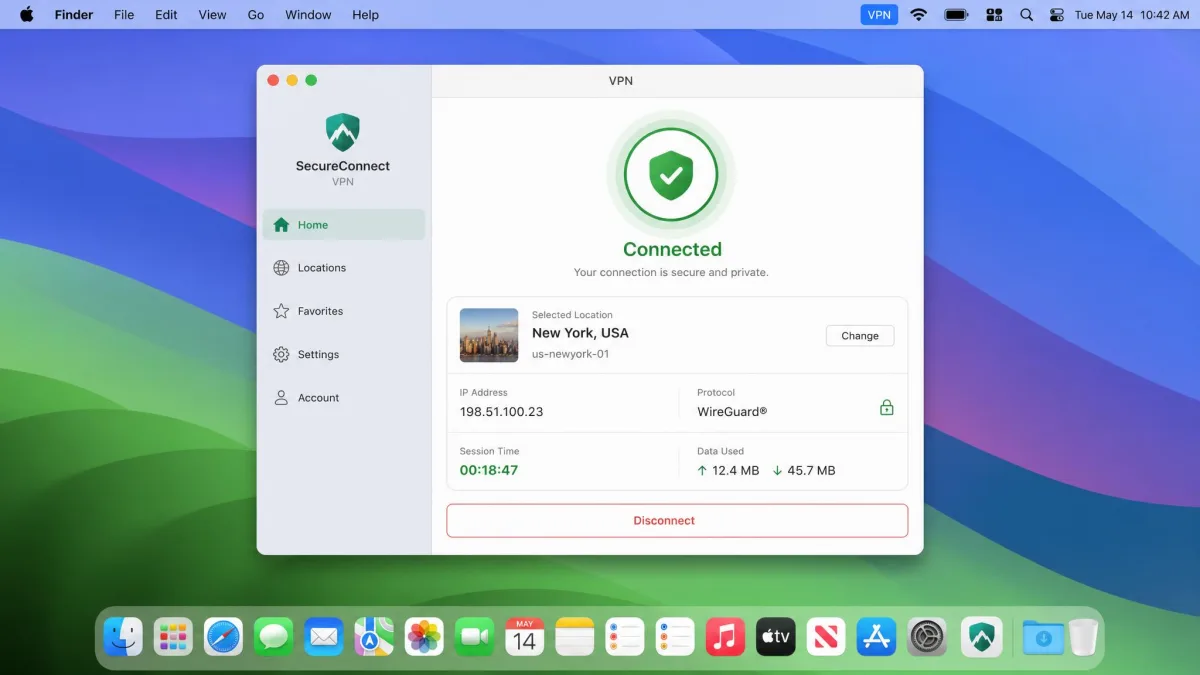
Task: Open the Account person item
Action: pyautogui.click(x=343, y=398)
